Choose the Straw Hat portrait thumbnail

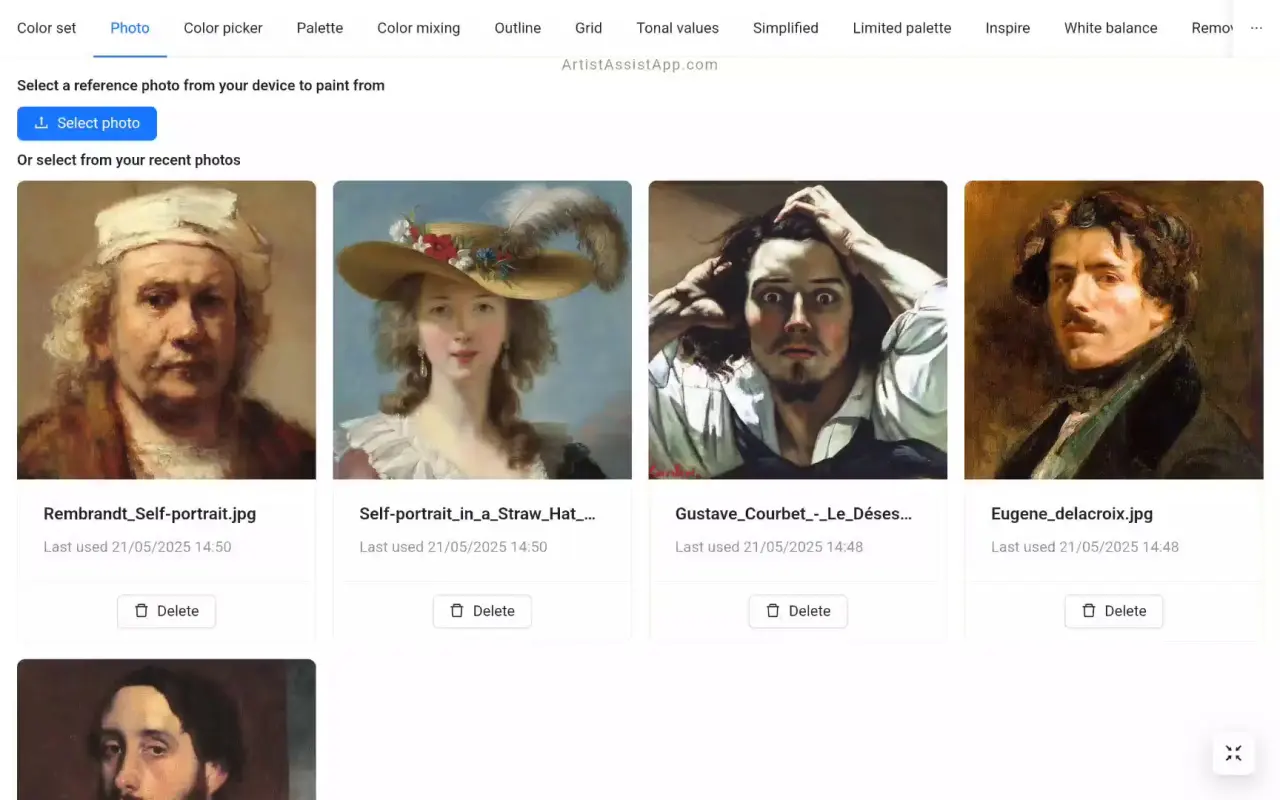482,330
